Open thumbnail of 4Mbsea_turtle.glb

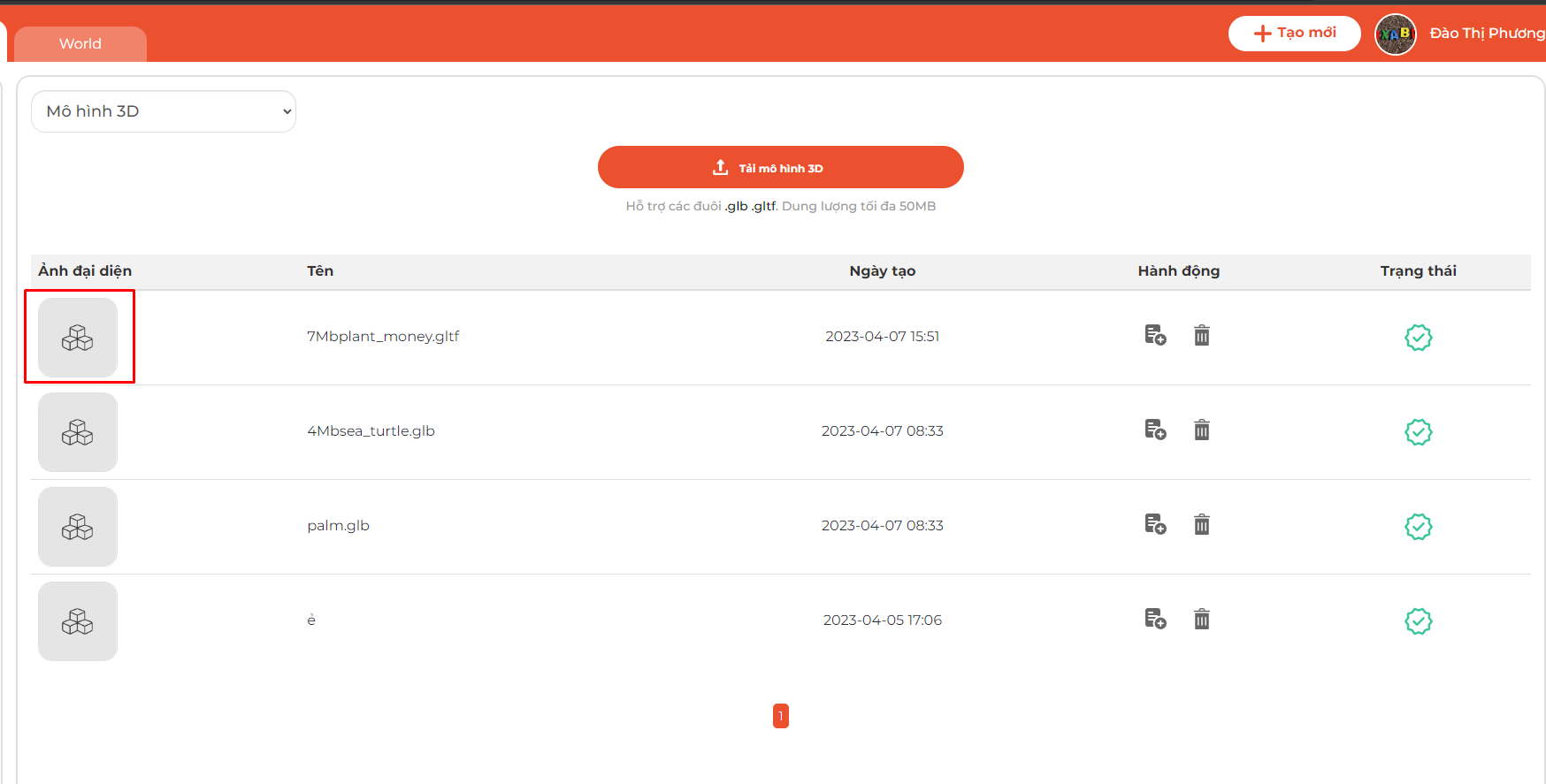pos(78,432)
